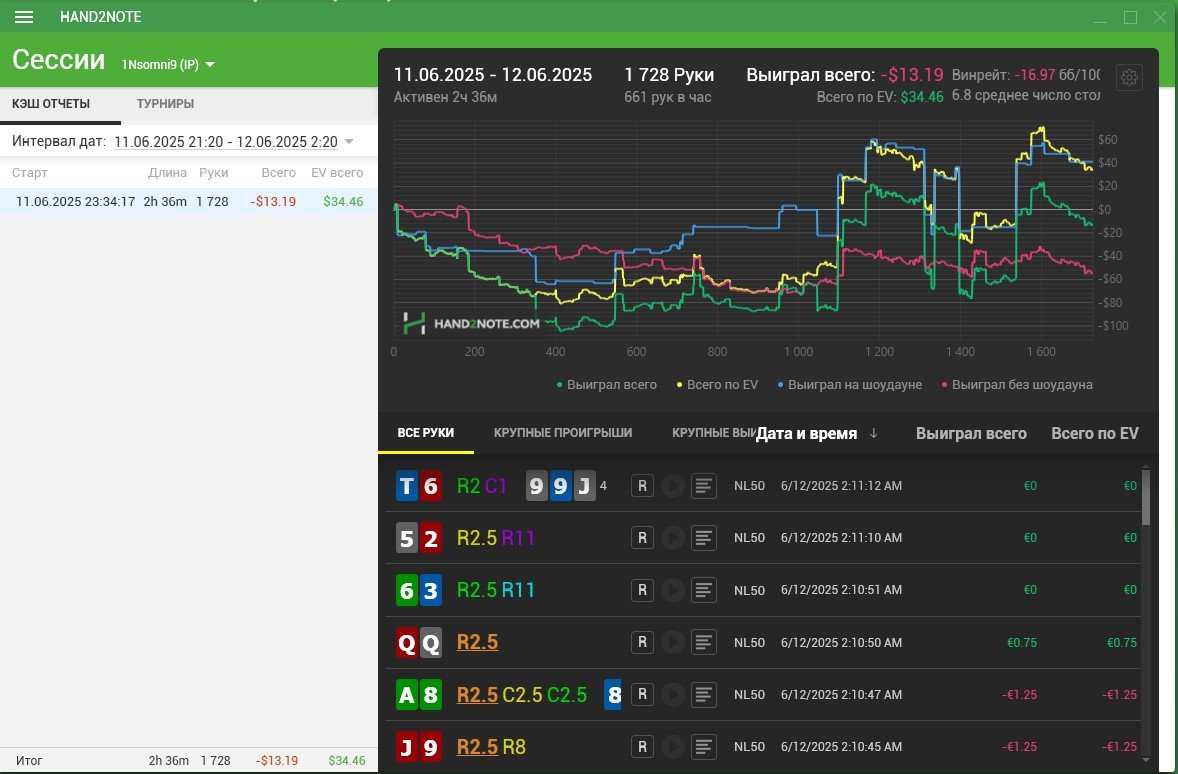Open hand text icon on the A8 row
Screen dimensions: 1178x774
(x=703, y=695)
